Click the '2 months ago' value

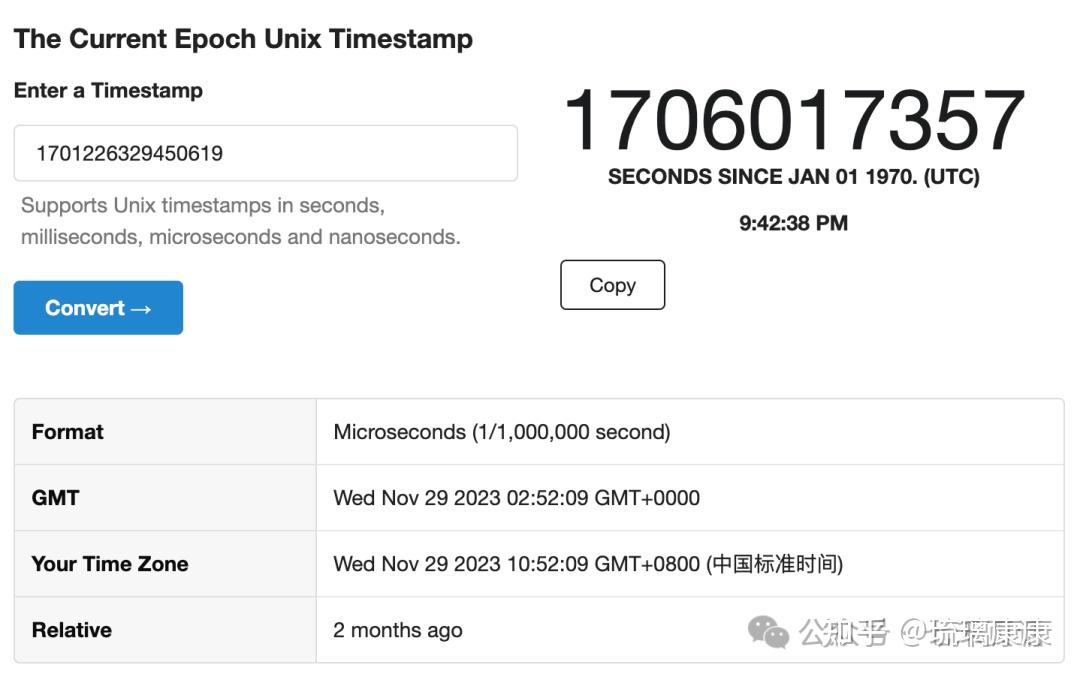click(x=398, y=630)
